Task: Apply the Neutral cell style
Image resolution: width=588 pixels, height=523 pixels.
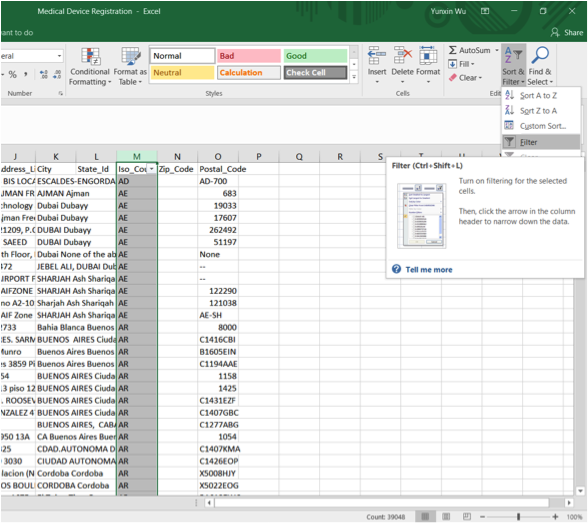Action: click(x=182, y=73)
